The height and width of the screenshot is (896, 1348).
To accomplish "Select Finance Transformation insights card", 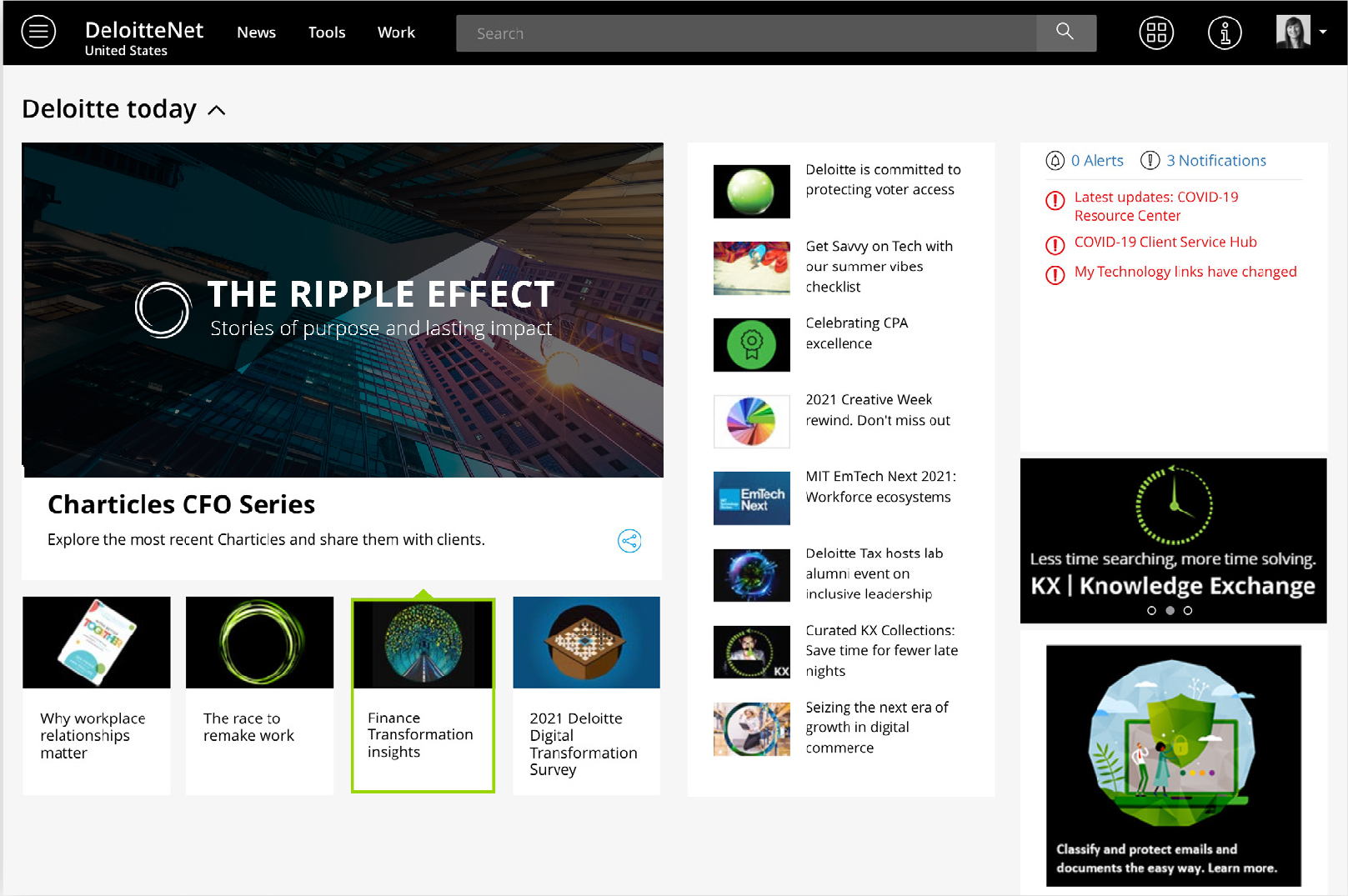I will [x=423, y=695].
